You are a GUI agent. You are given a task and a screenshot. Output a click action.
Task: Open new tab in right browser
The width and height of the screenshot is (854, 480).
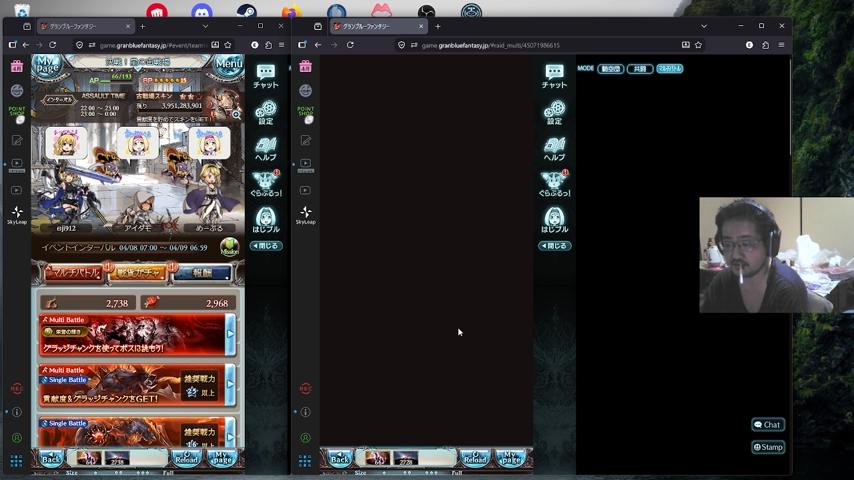click(438, 26)
